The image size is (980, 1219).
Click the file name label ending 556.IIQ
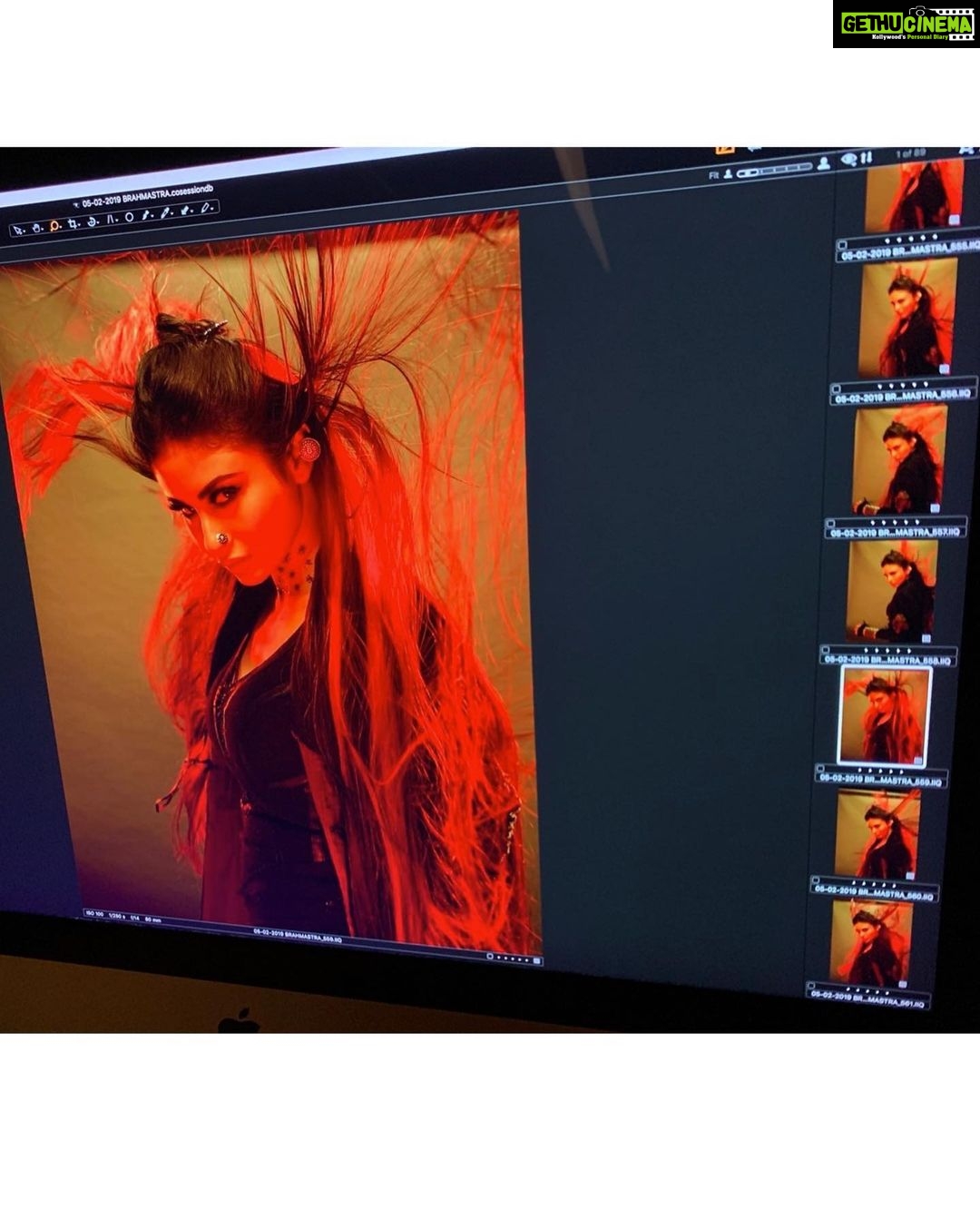point(904,396)
